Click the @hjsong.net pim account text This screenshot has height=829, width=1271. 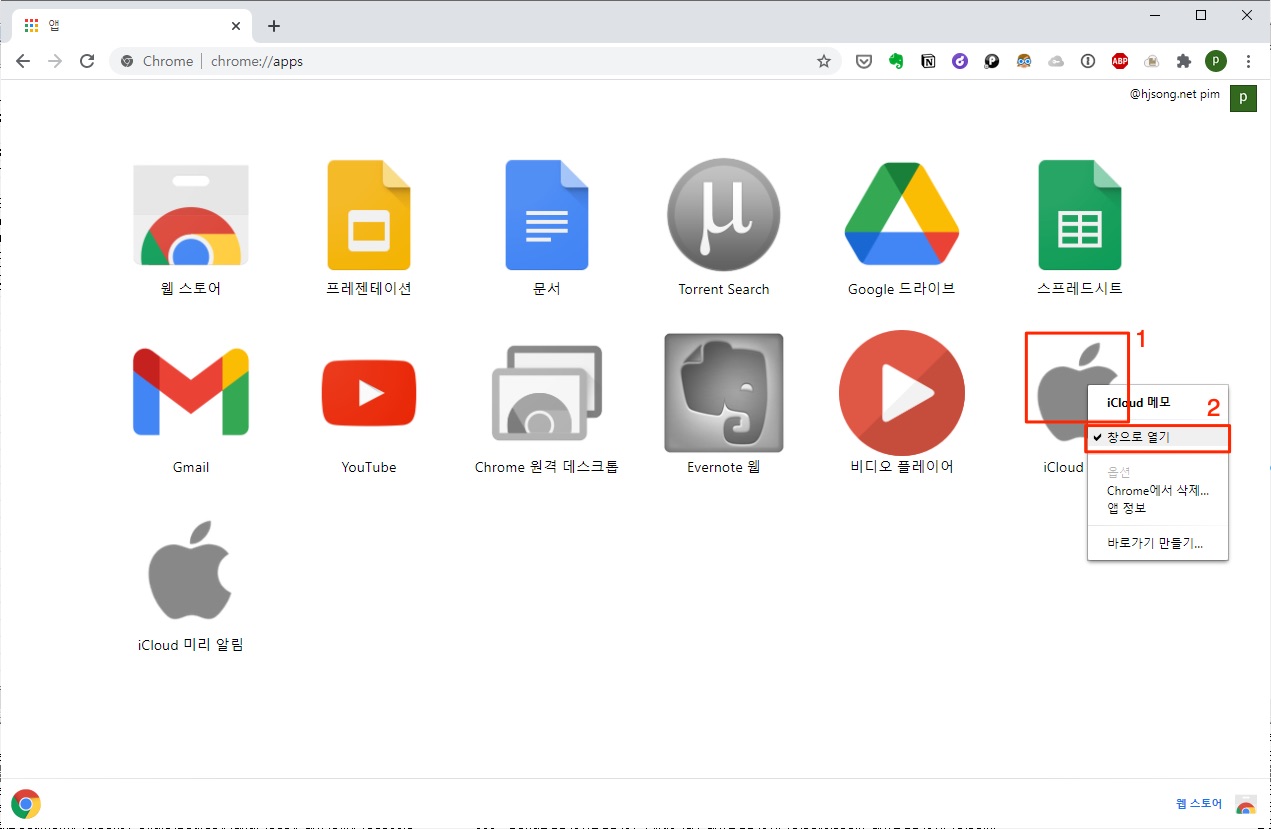tap(1175, 94)
